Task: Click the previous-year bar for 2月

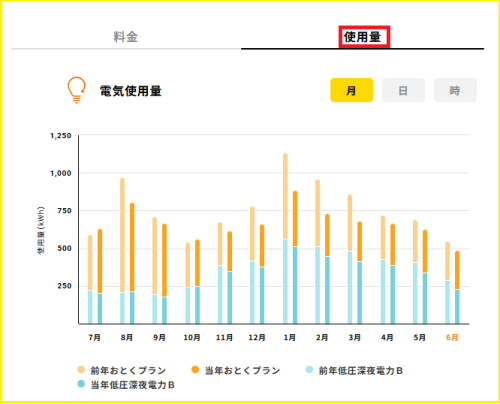Action: pos(318,251)
